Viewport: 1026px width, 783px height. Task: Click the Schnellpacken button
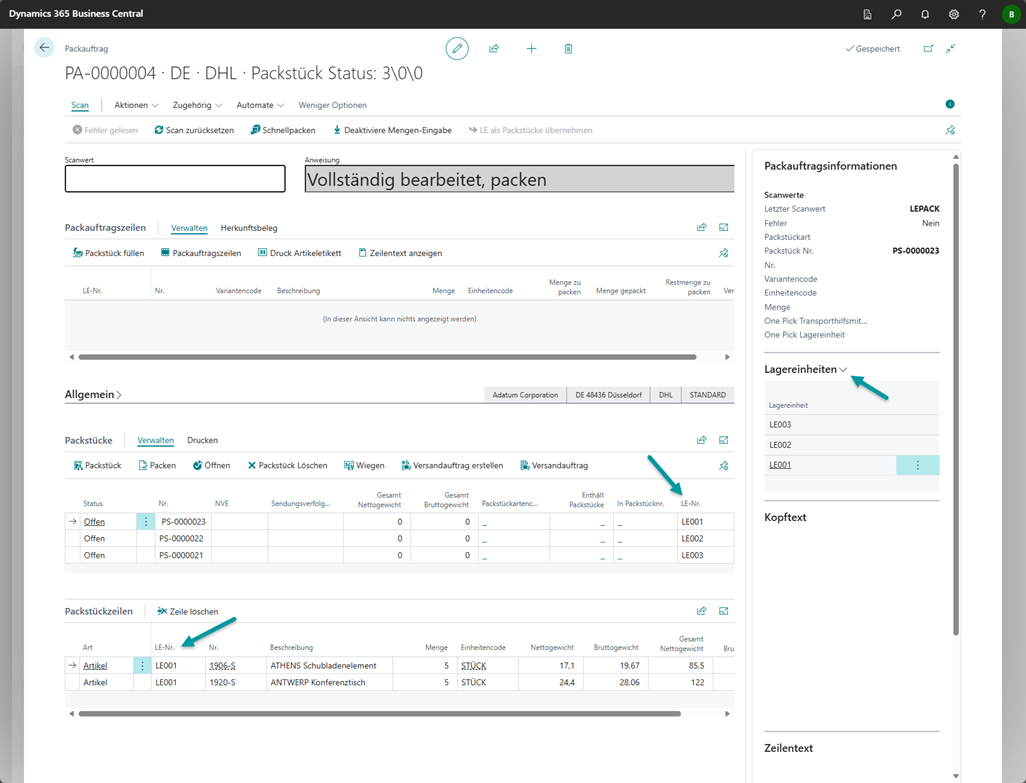tap(283, 130)
